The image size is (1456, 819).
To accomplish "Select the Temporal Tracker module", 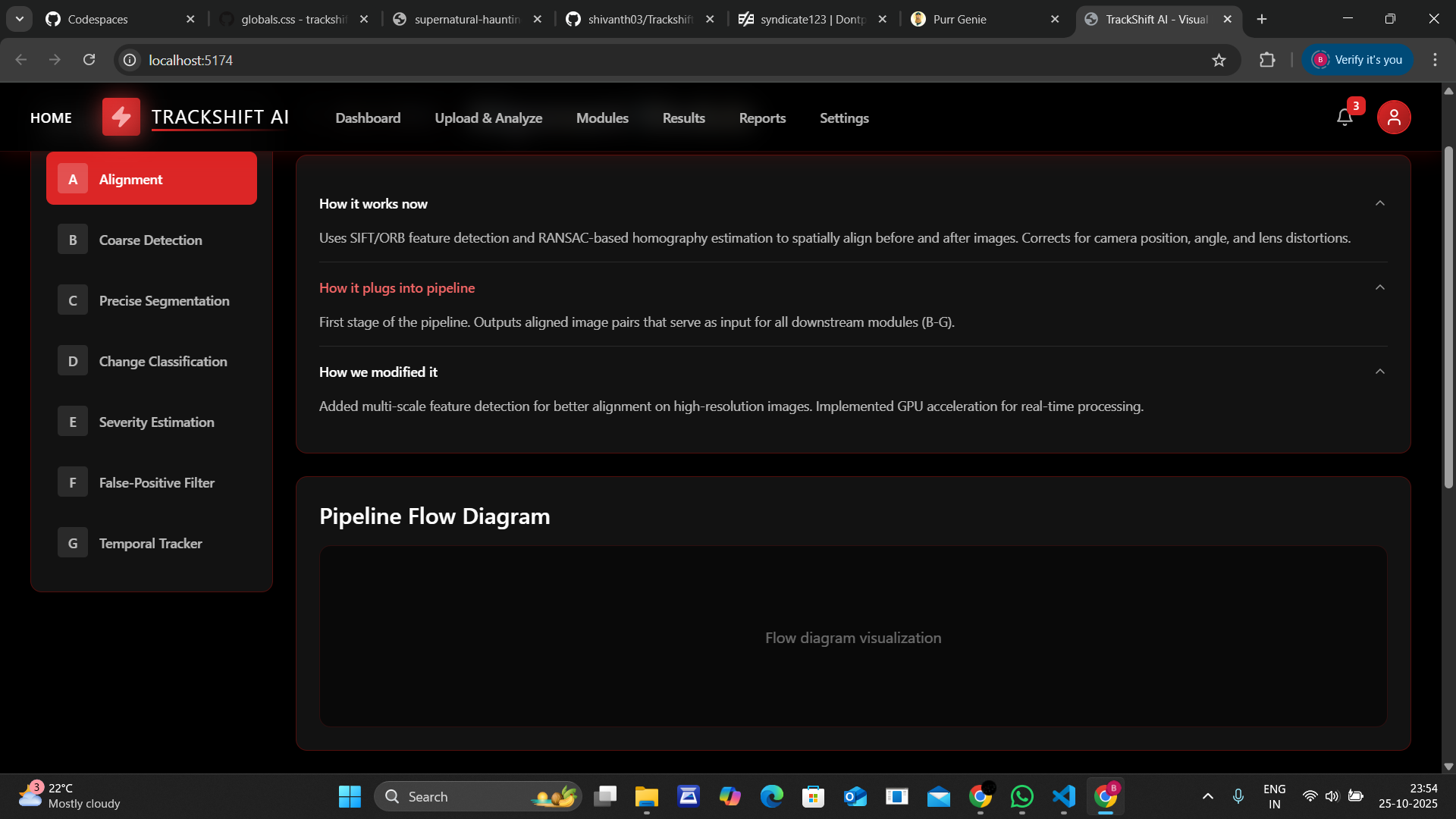I will [151, 543].
